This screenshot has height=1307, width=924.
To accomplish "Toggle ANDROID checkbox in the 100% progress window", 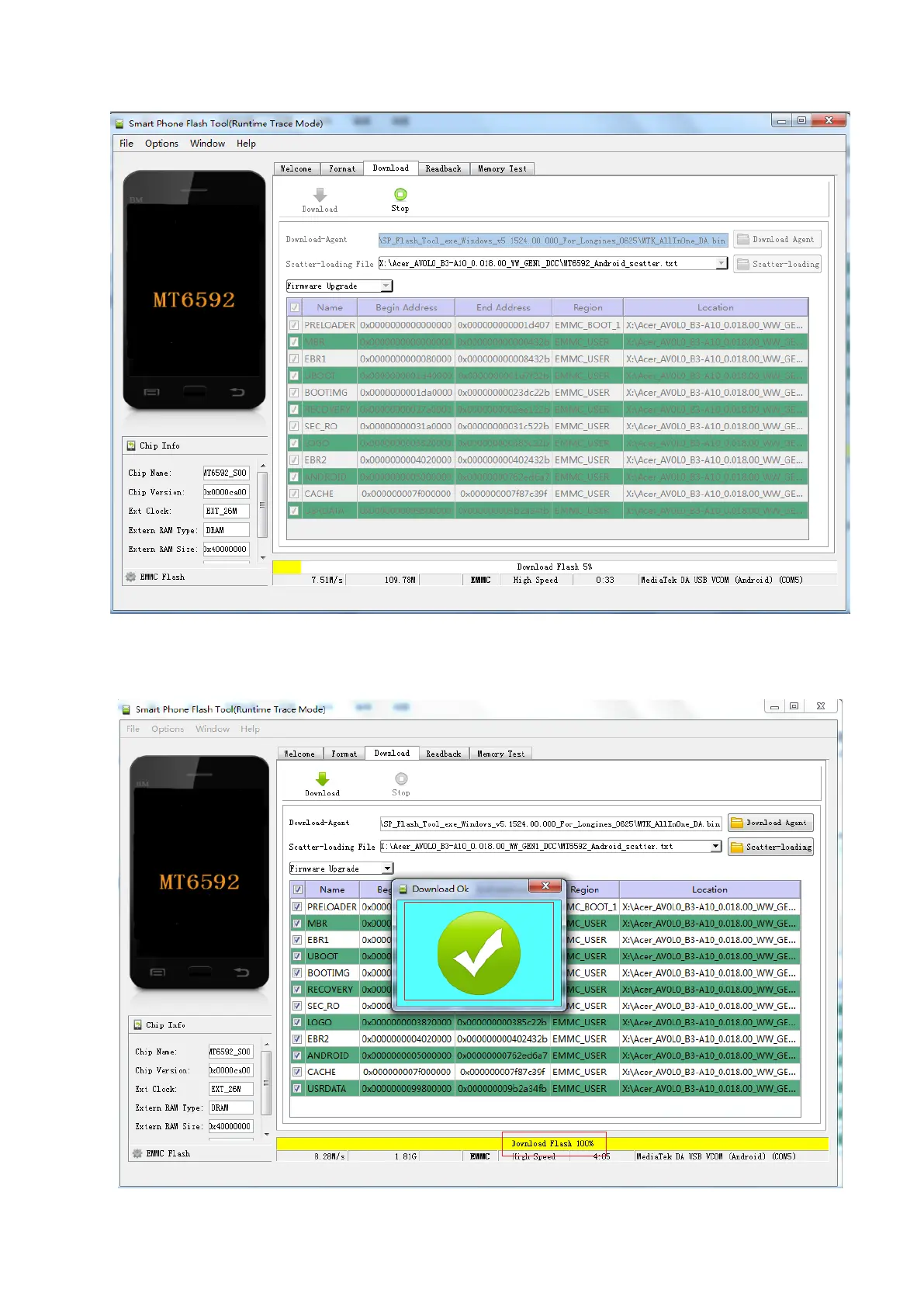I will coord(297,1056).
